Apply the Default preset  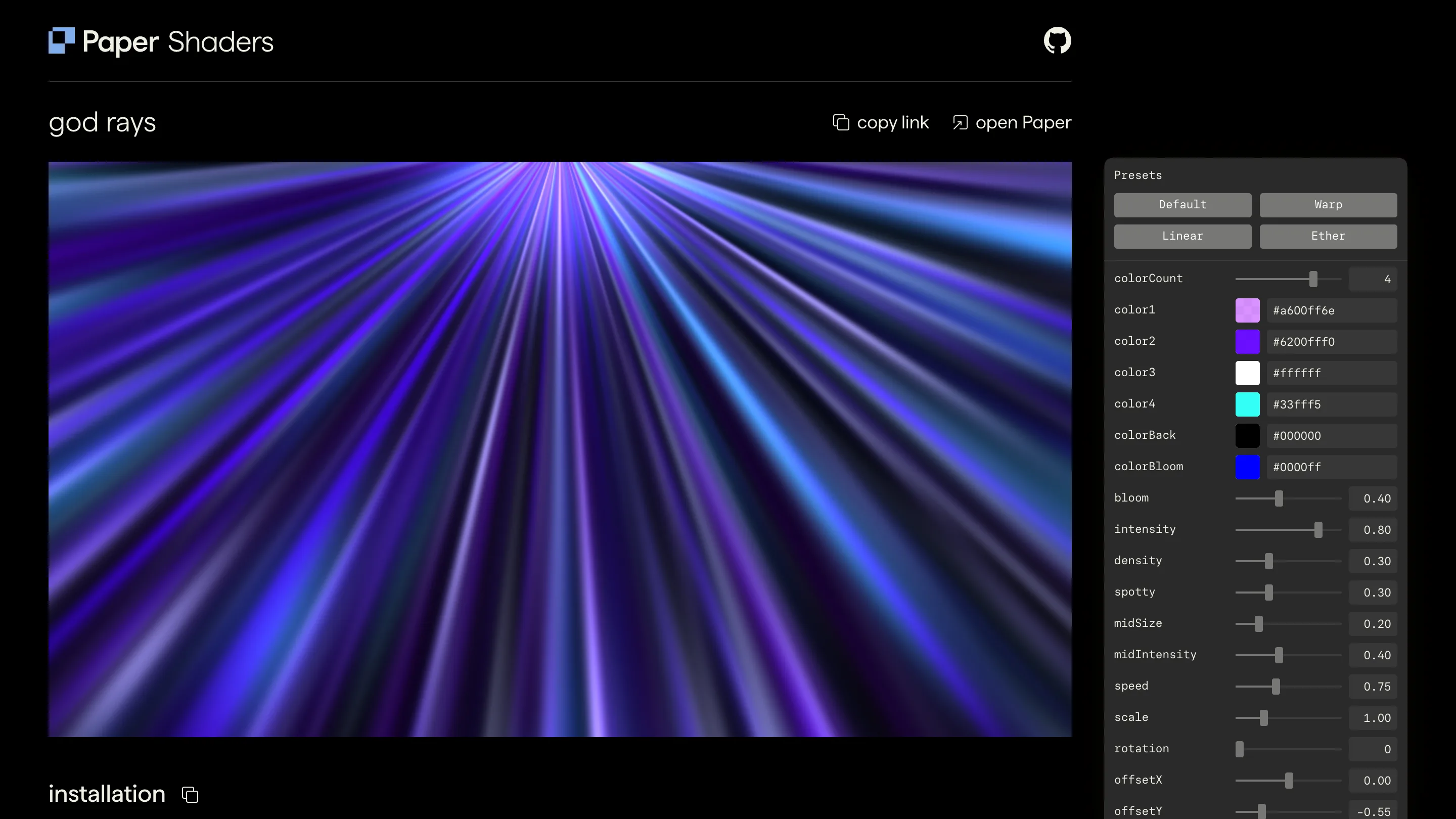tap(1182, 205)
